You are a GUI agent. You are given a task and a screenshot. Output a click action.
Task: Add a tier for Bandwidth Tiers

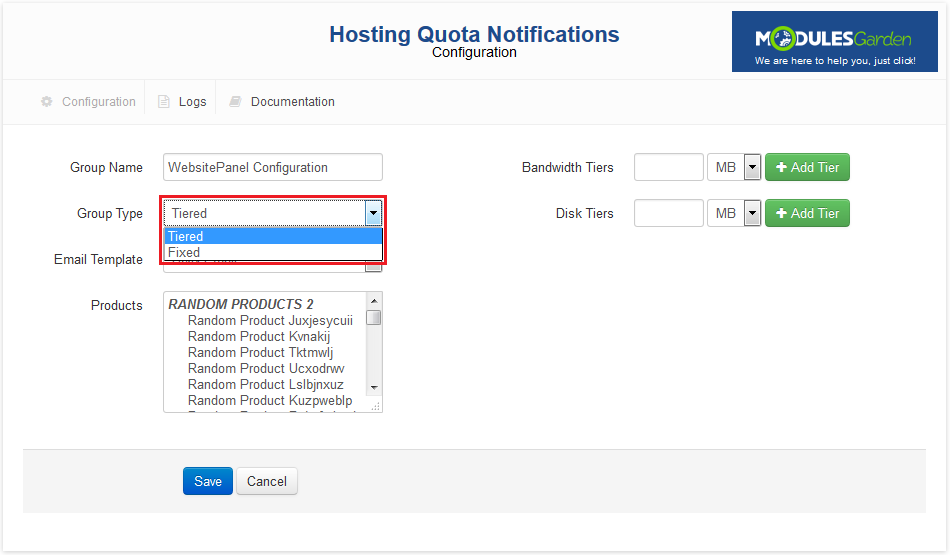tap(807, 167)
